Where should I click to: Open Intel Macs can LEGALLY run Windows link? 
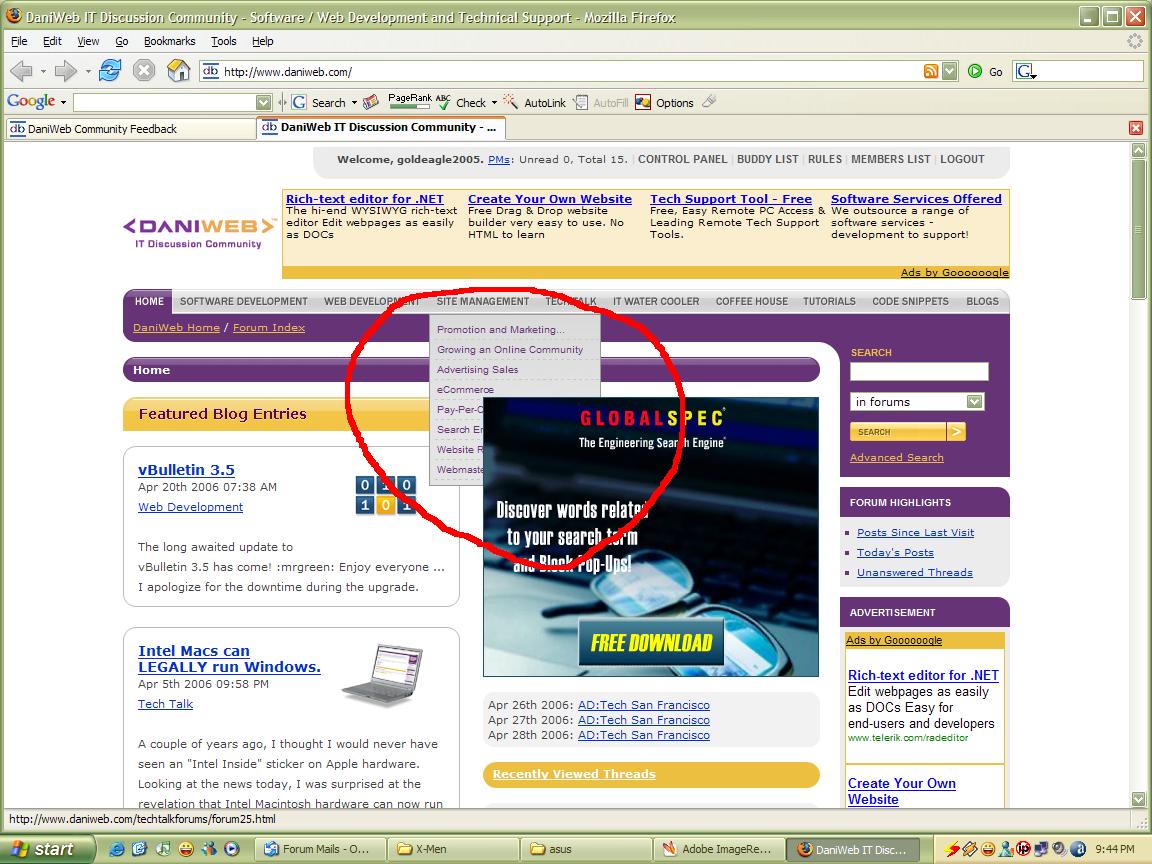point(229,659)
